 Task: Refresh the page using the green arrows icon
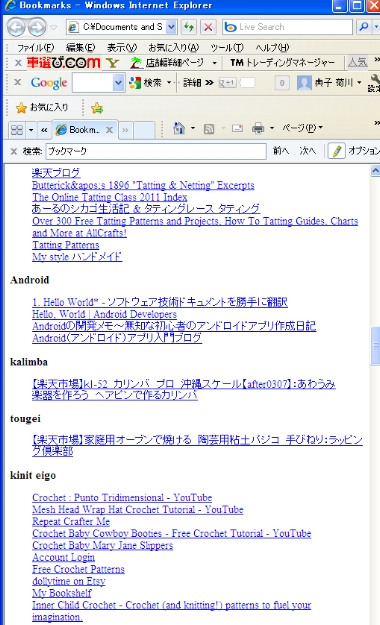coord(189,27)
